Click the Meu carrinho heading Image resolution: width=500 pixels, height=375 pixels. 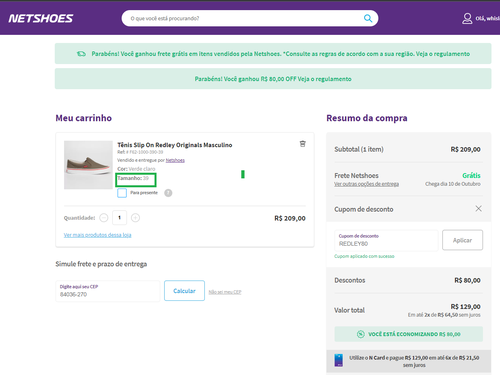pos(84,118)
